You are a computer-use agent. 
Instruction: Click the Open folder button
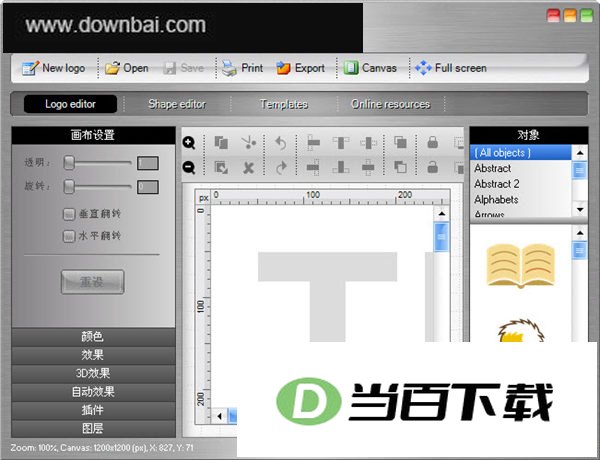pyautogui.click(x=127, y=68)
